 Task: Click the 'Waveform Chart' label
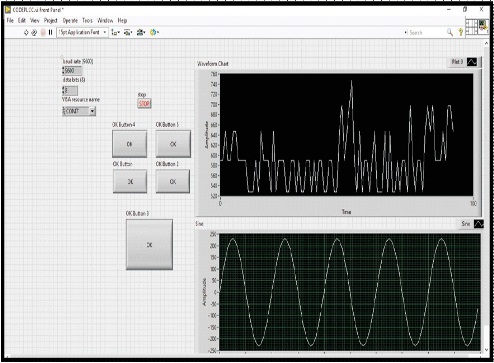[213, 64]
